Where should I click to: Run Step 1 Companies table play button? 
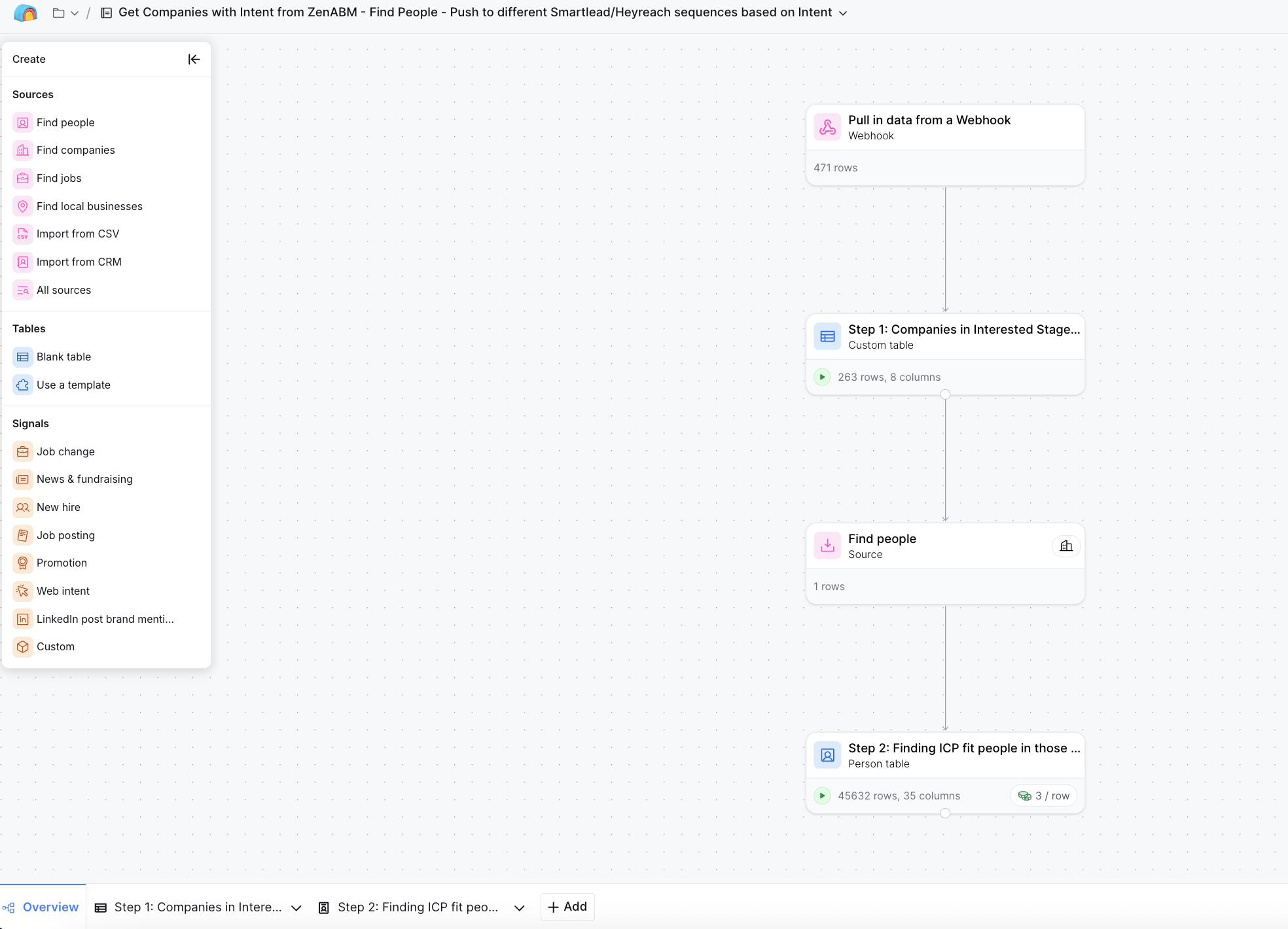tap(822, 377)
